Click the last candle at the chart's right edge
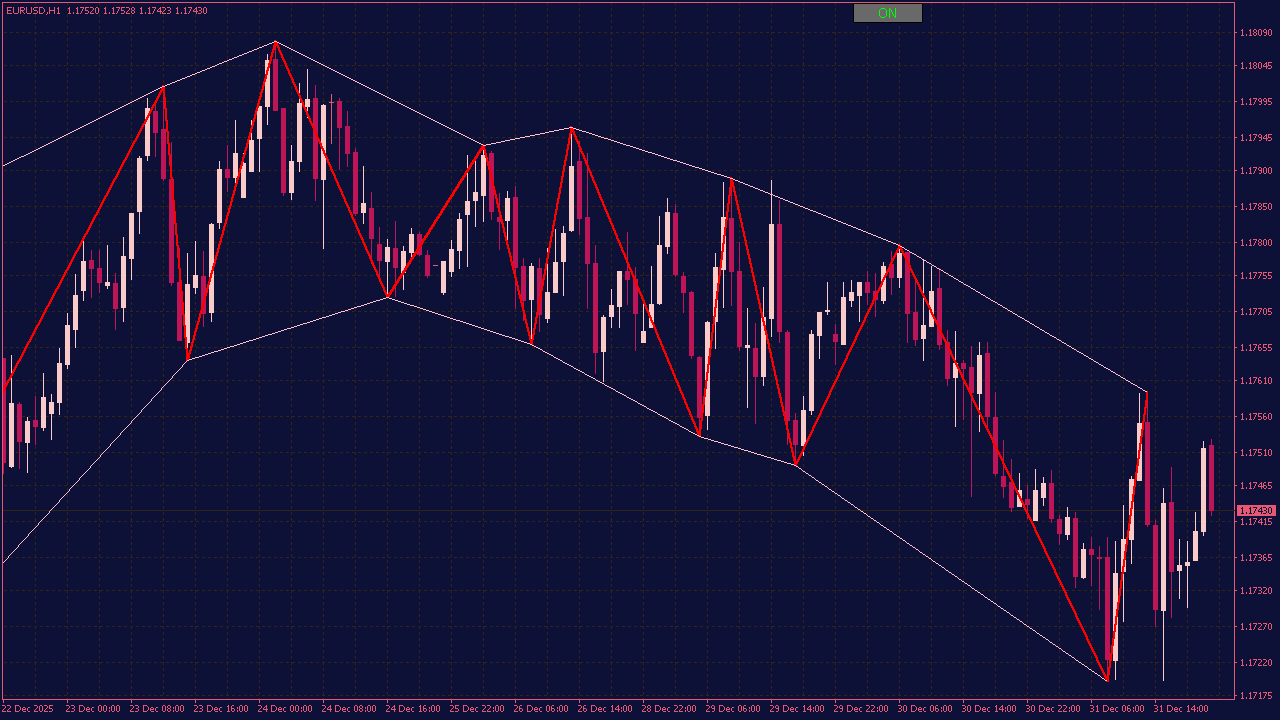1280x720 pixels. tap(1211, 478)
